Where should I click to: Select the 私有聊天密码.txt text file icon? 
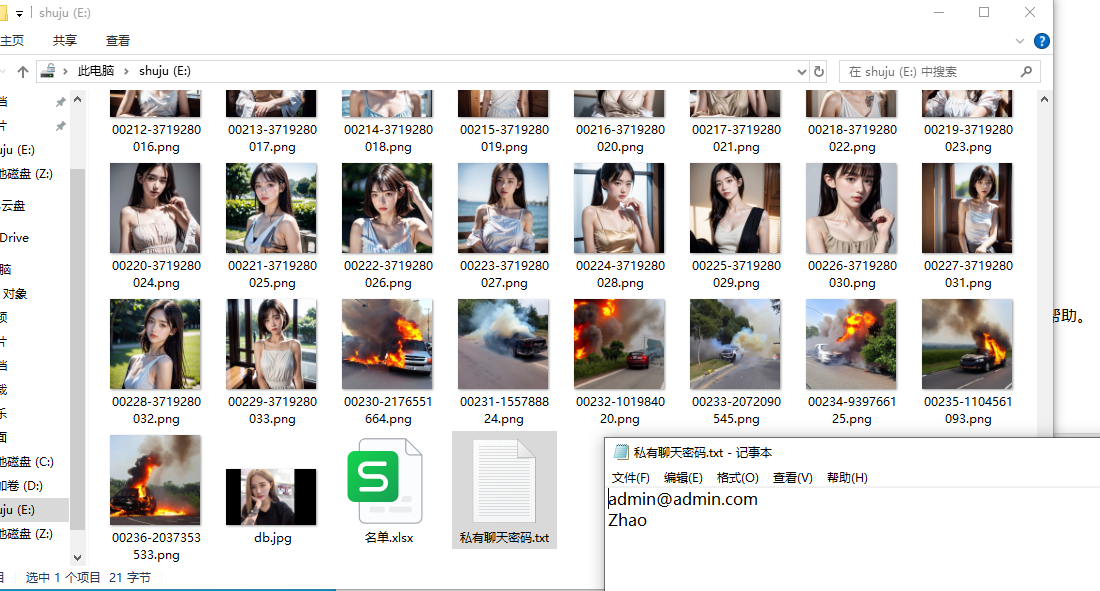pos(504,487)
